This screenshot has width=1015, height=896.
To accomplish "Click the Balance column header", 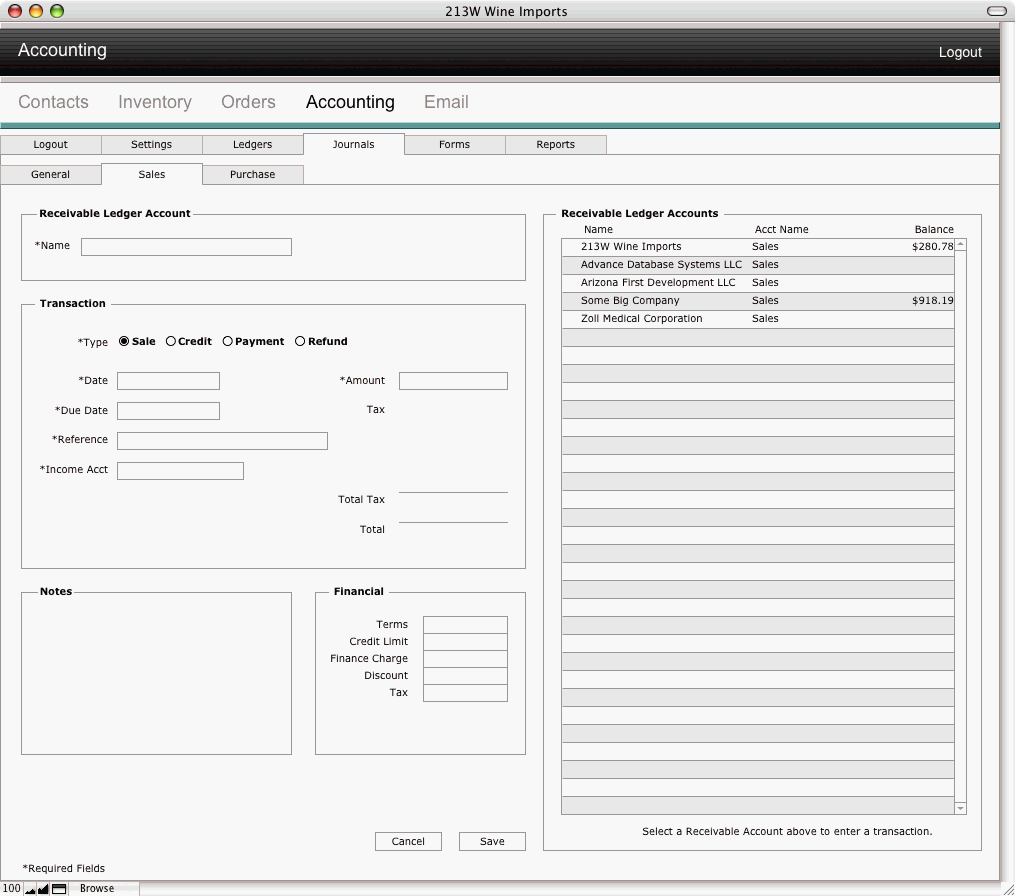I will 933,229.
